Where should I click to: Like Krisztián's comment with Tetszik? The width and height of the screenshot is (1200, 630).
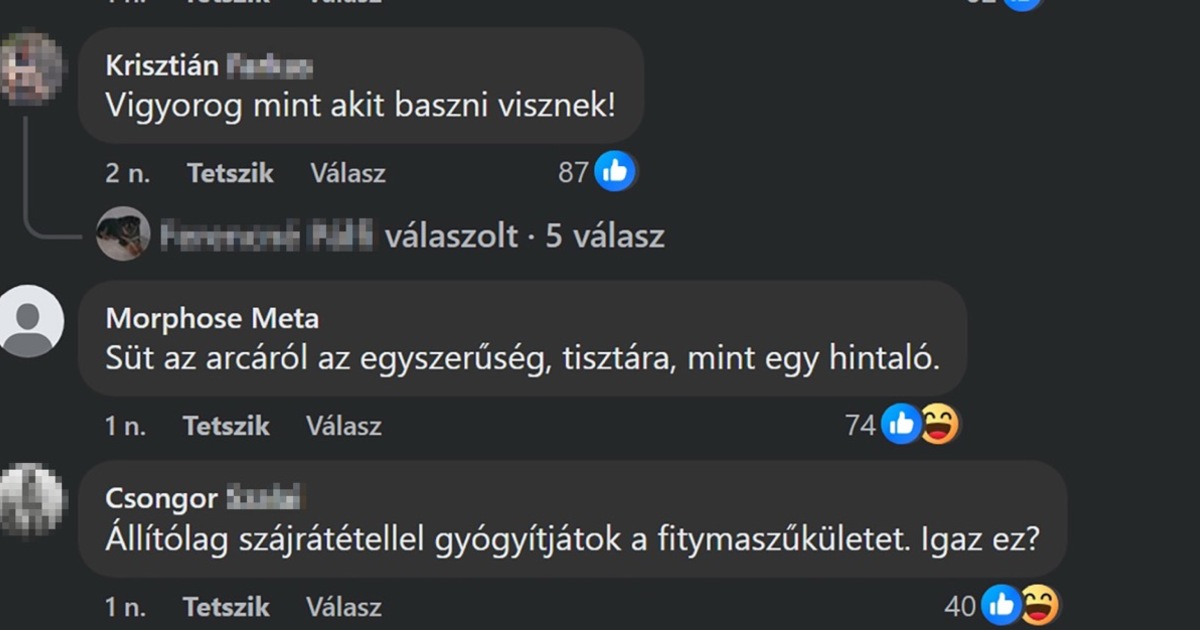[230, 173]
